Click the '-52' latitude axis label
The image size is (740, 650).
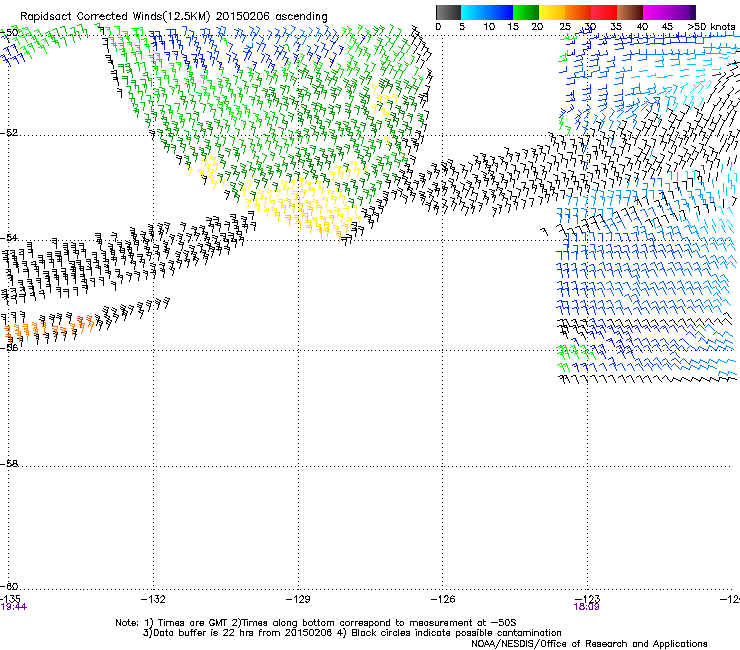[9, 132]
